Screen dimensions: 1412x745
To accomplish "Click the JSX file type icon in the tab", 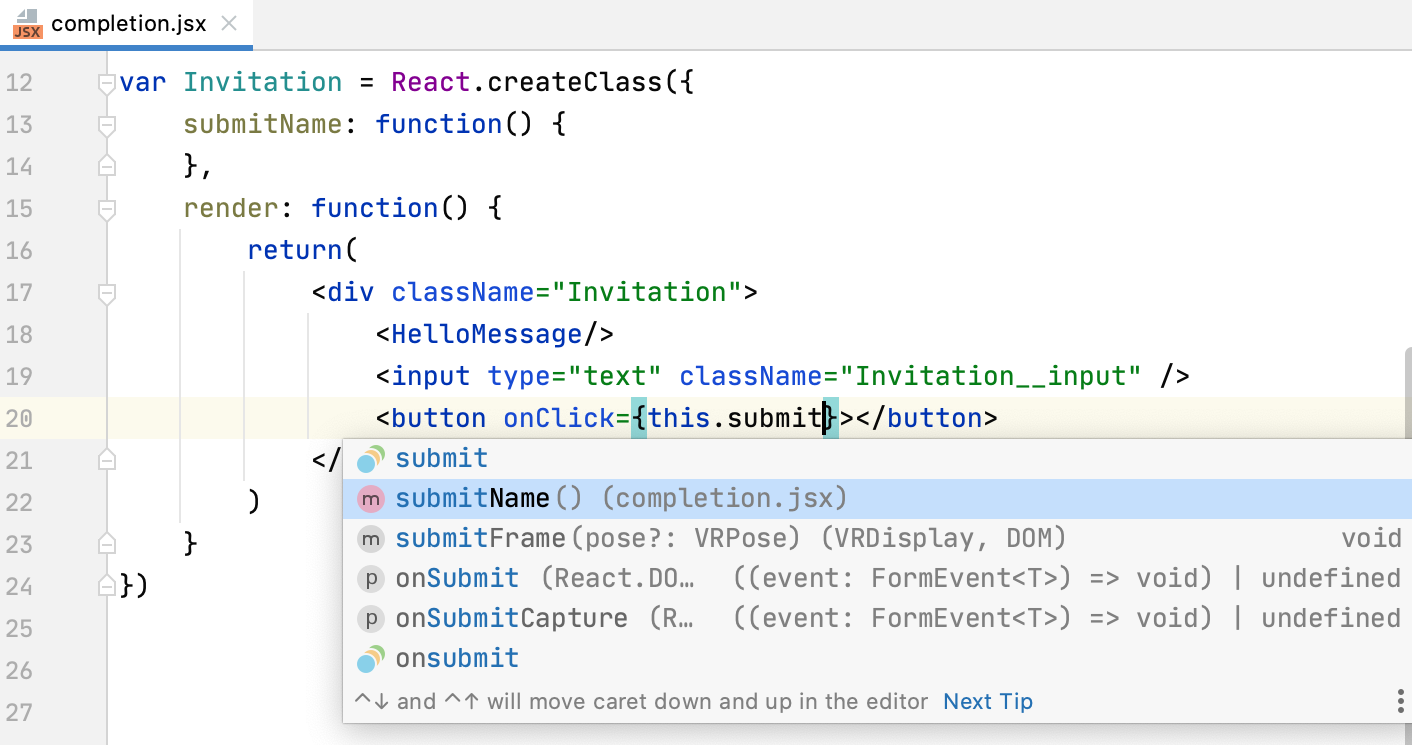I will point(26,23).
